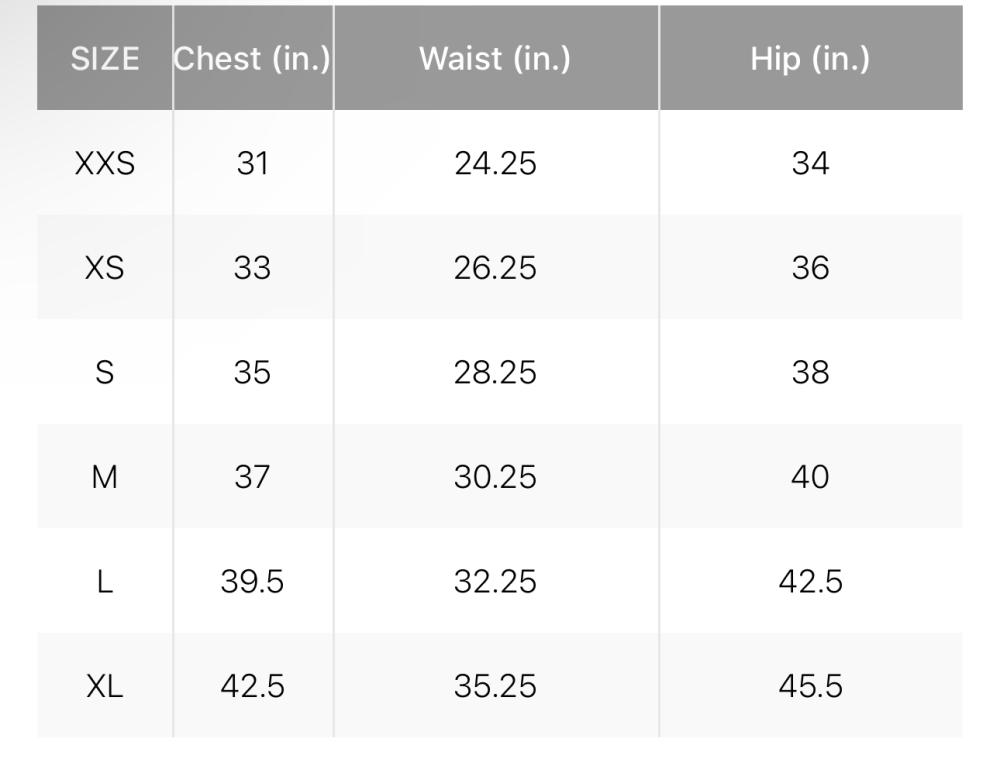
Task: Click hip value 38
Action: click(810, 372)
